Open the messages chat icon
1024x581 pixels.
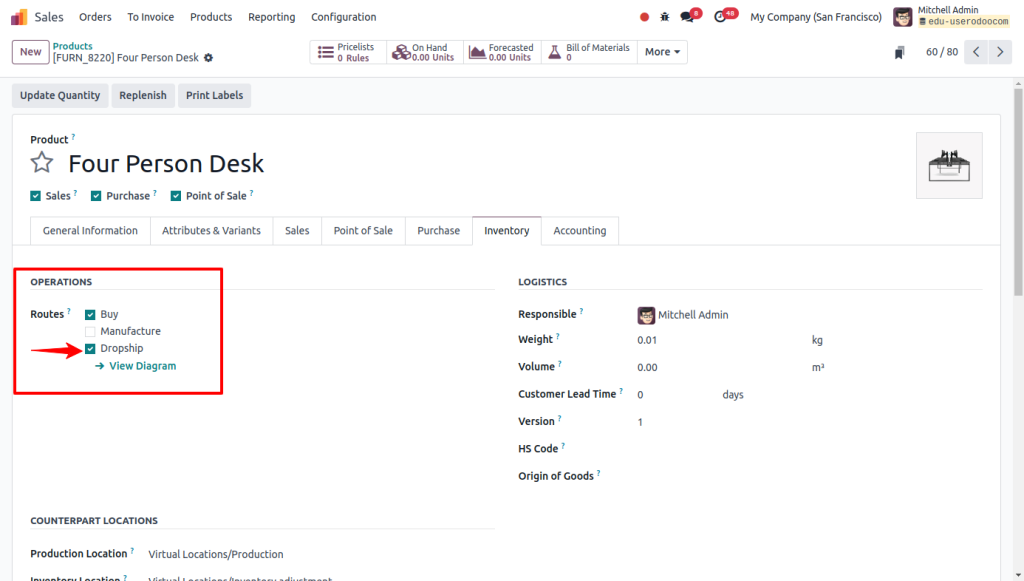[x=687, y=17]
